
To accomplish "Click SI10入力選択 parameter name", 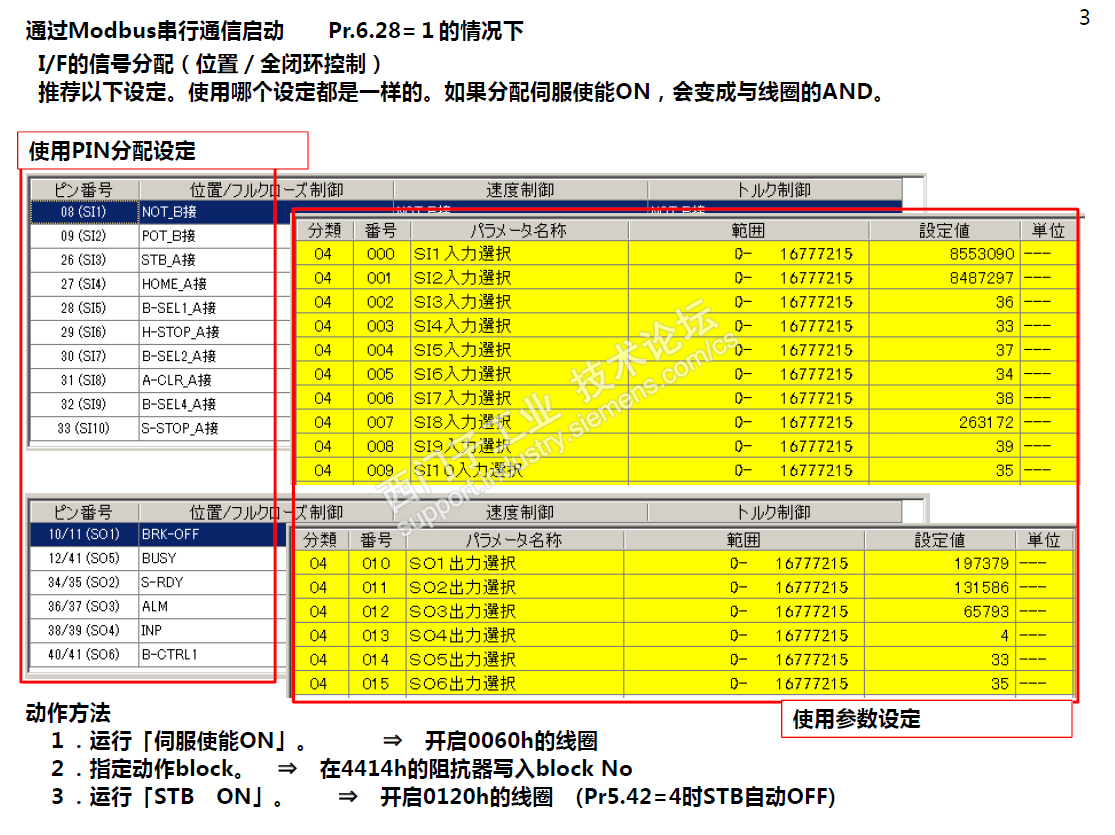I will click(469, 471).
